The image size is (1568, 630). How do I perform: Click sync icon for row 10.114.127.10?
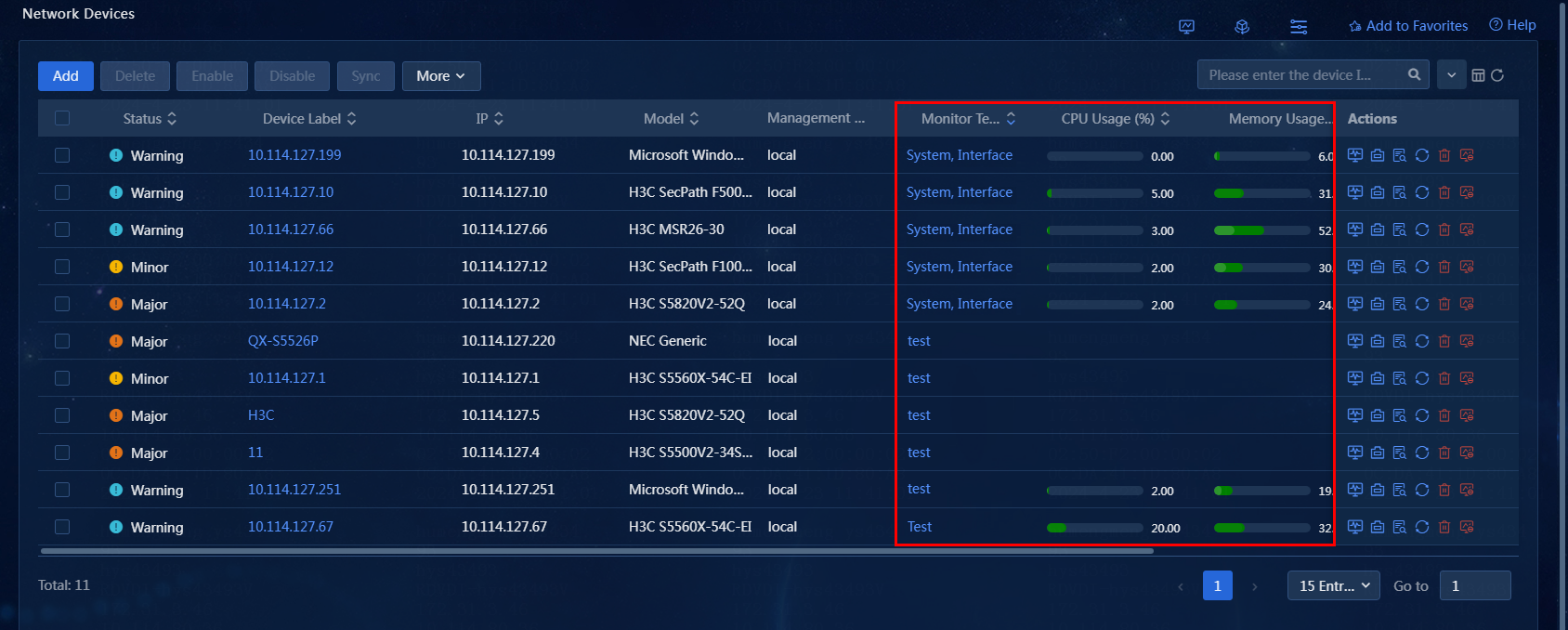(1422, 192)
